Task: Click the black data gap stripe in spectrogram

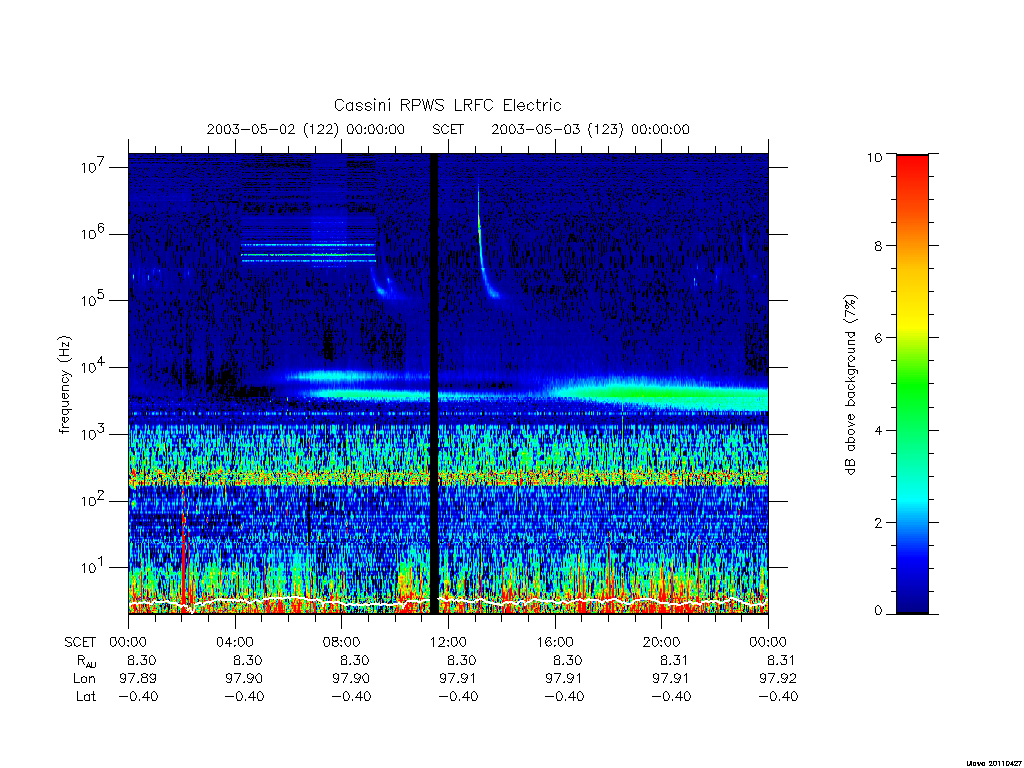Action: (x=434, y=384)
